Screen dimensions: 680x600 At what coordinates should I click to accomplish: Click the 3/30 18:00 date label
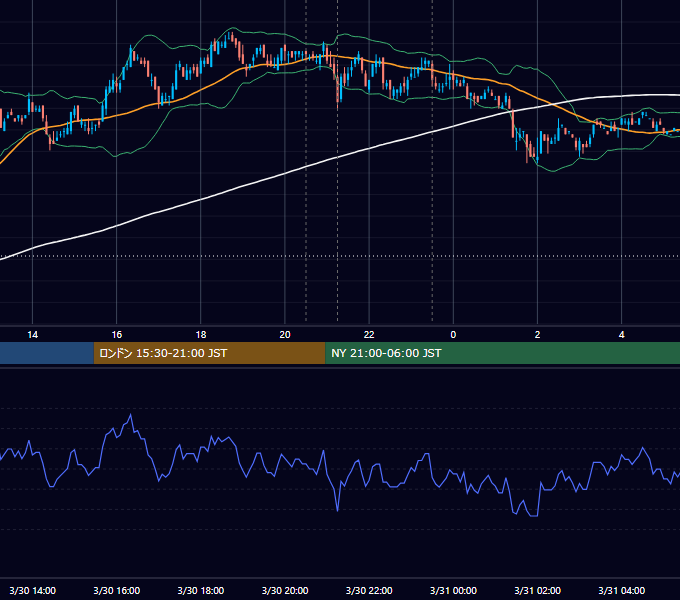pos(201,590)
